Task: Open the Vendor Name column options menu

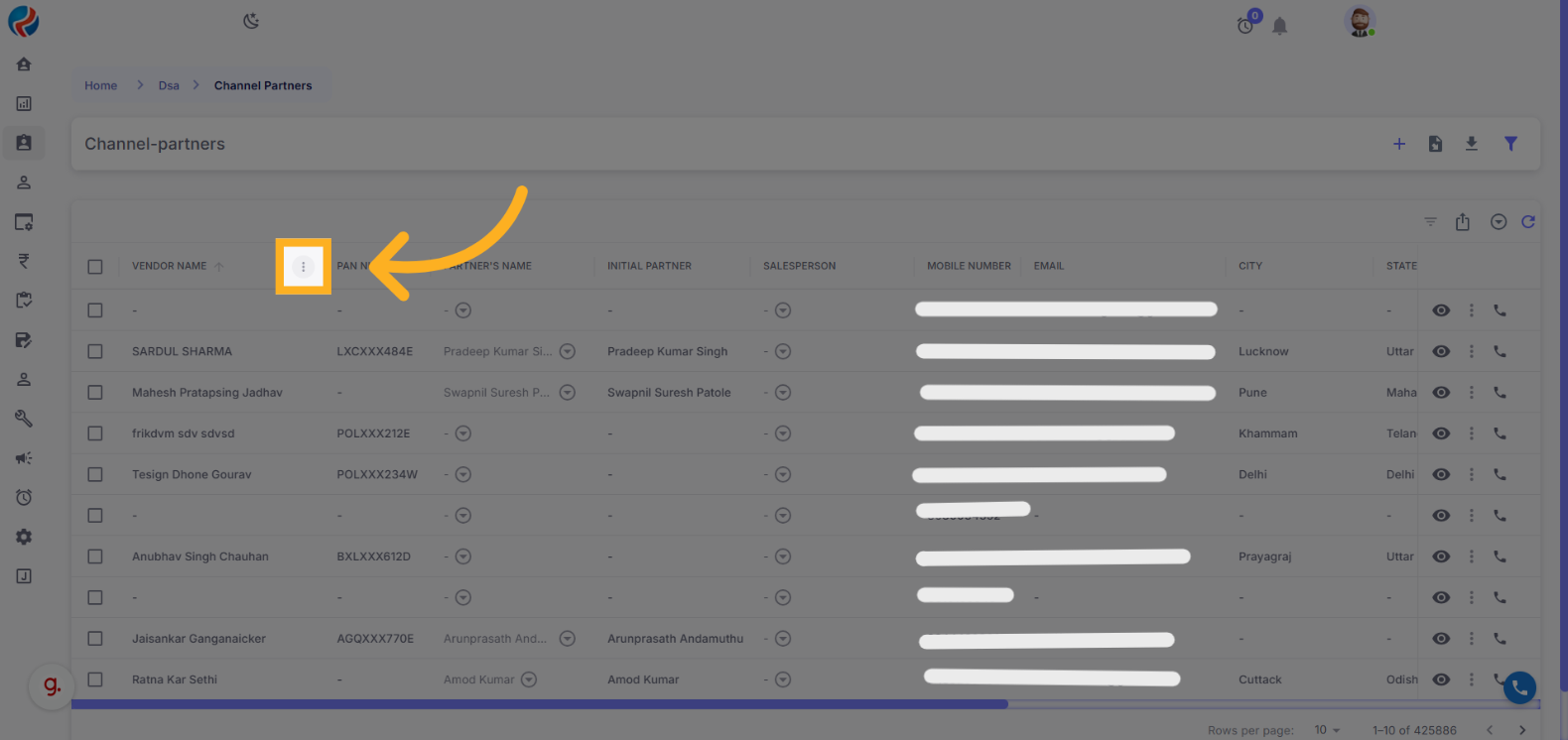Action: [x=304, y=266]
